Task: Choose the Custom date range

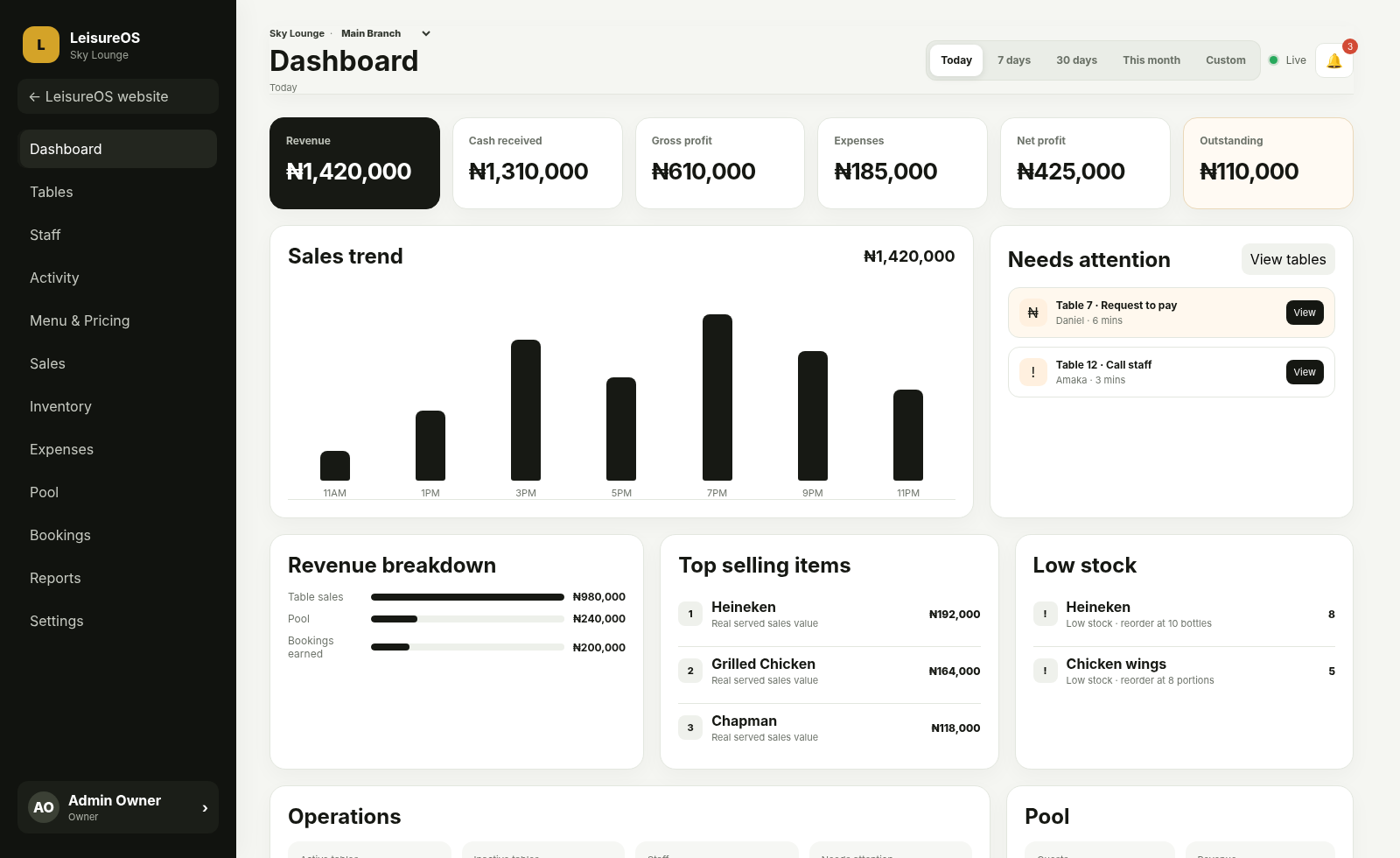Action: click(1225, 60)
